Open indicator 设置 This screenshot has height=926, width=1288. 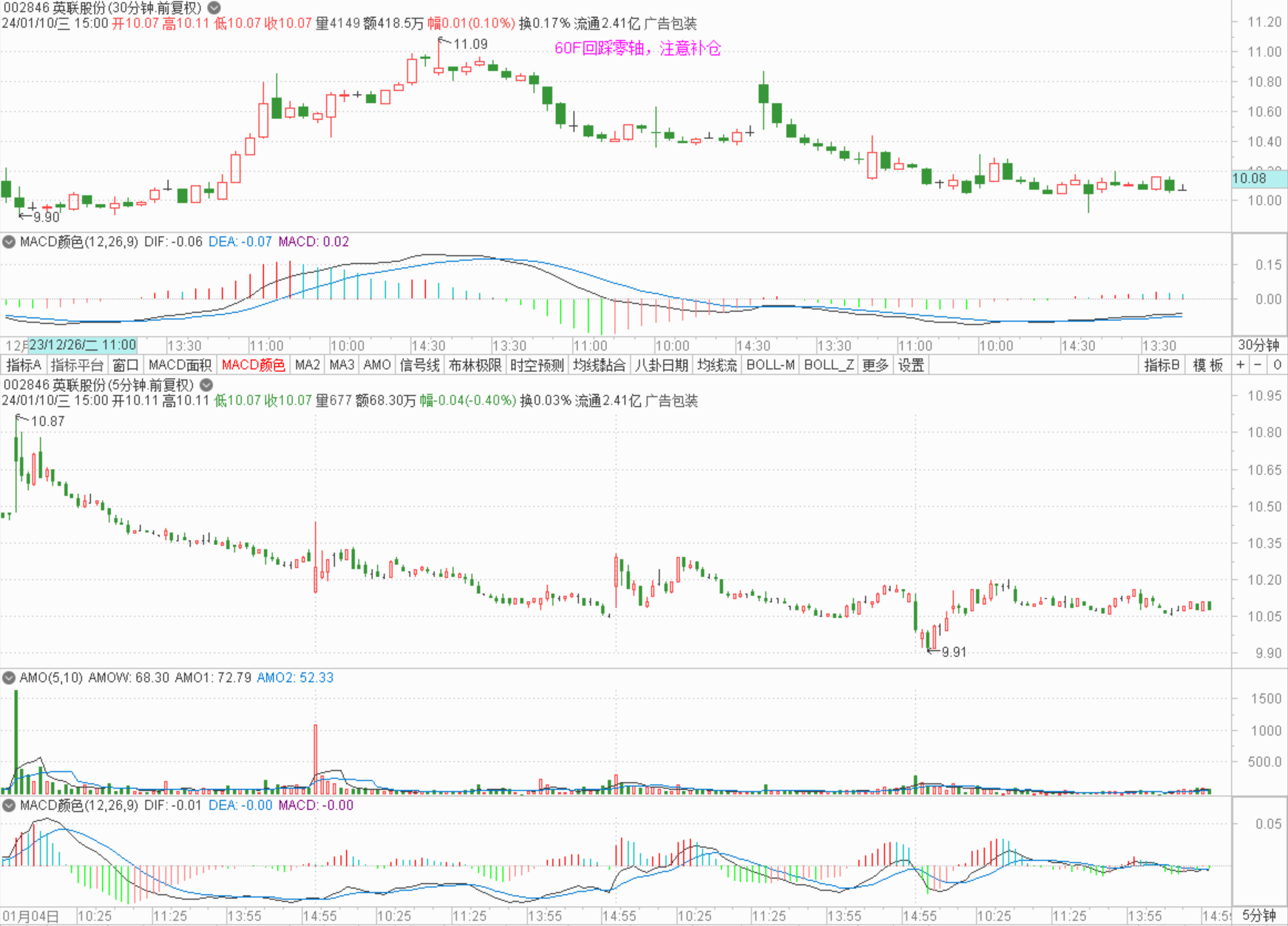(911, 365)
